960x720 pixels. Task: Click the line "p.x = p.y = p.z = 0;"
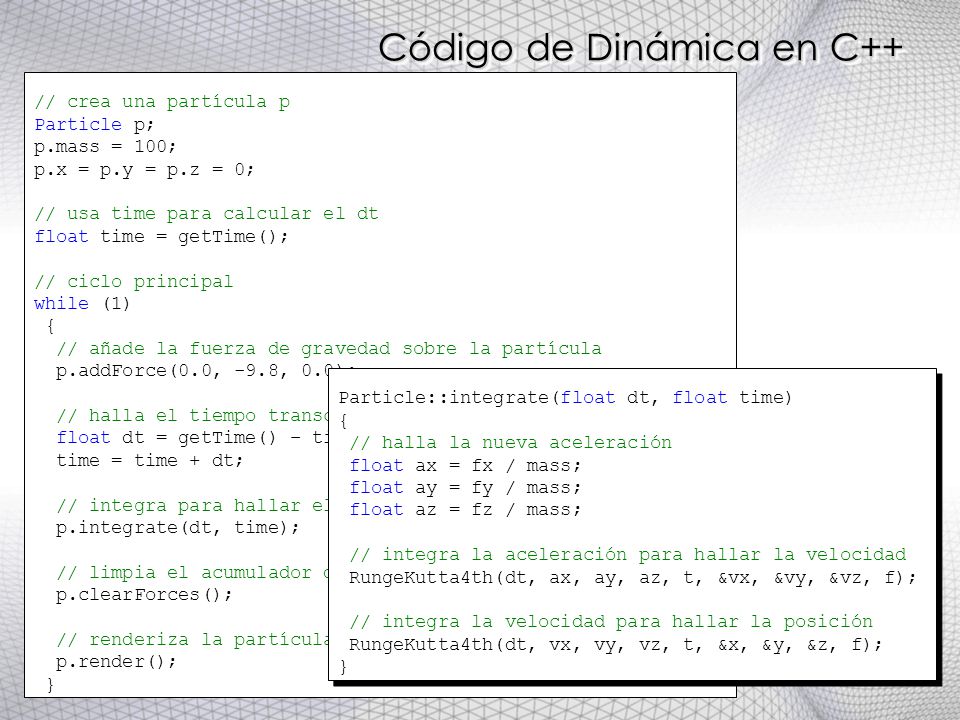[x=144, y=170]
